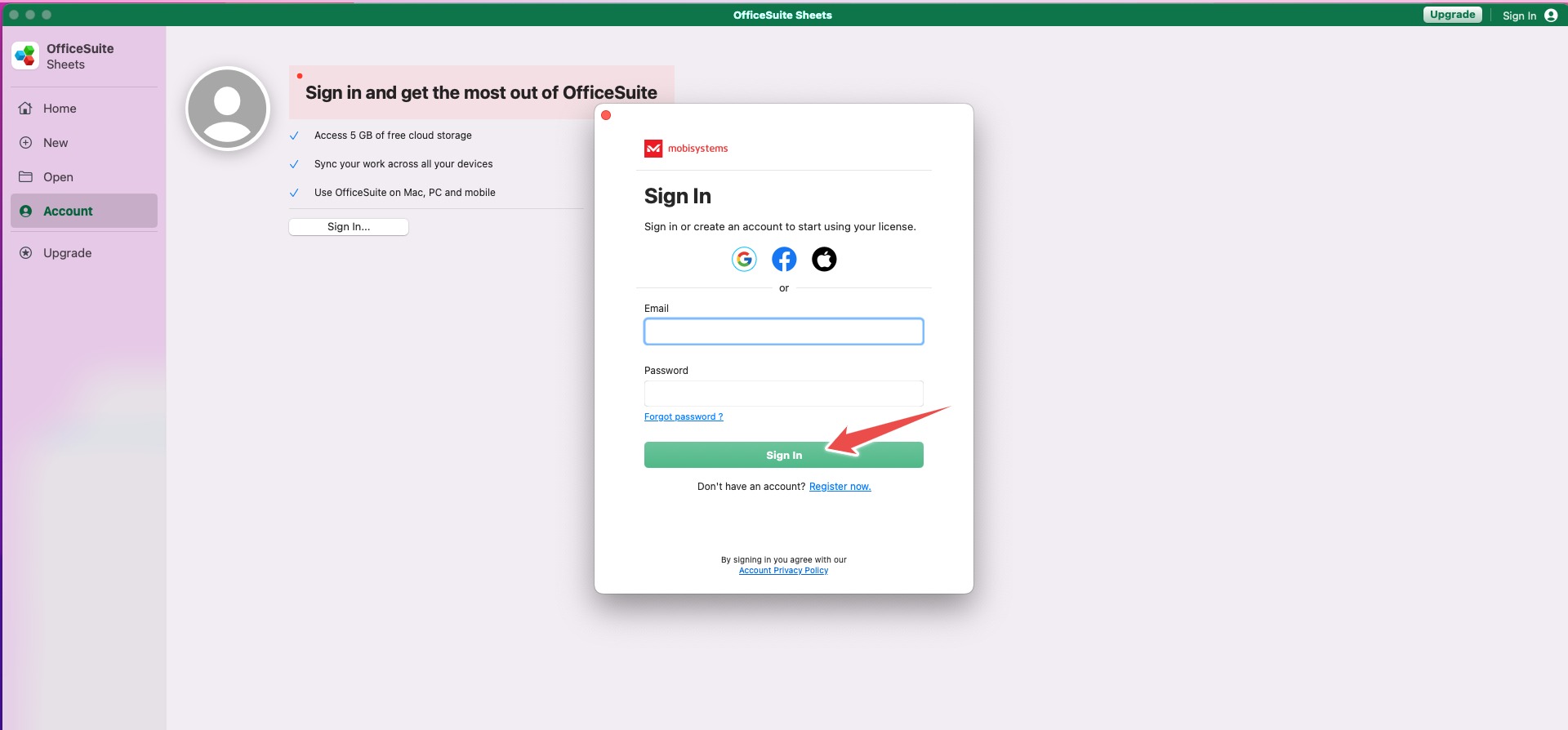
Task: Sign in with Facebook icon
Action: (784, 260)
